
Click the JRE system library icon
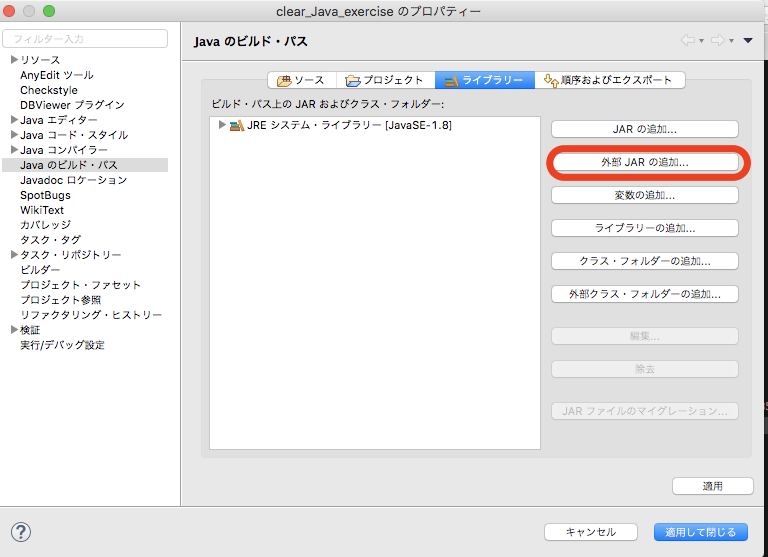(x=237, y=125)
